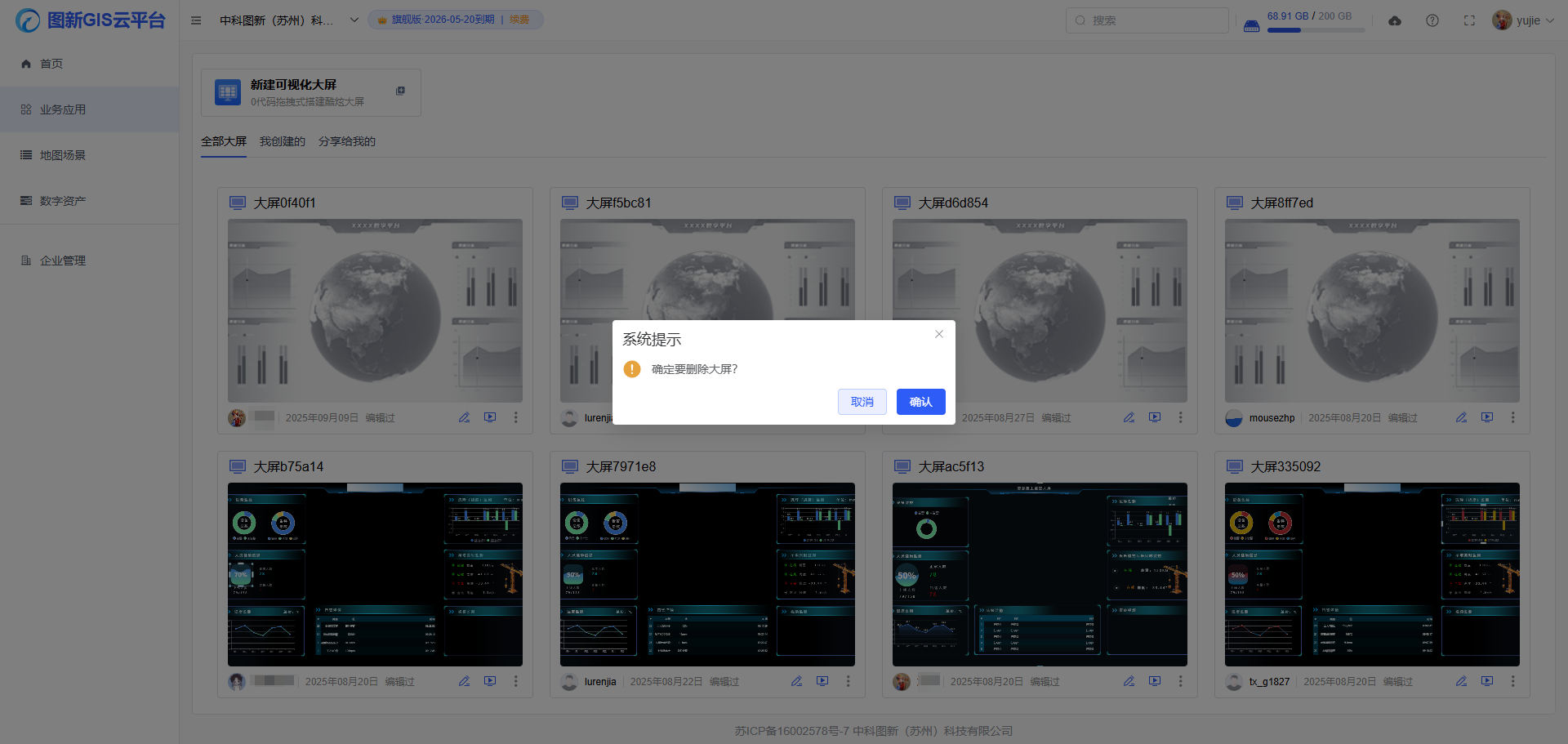The width and height of the screenshot is (1568, 744).
Task: Click the storage usage progress bar
Action: coord(1316,30)
